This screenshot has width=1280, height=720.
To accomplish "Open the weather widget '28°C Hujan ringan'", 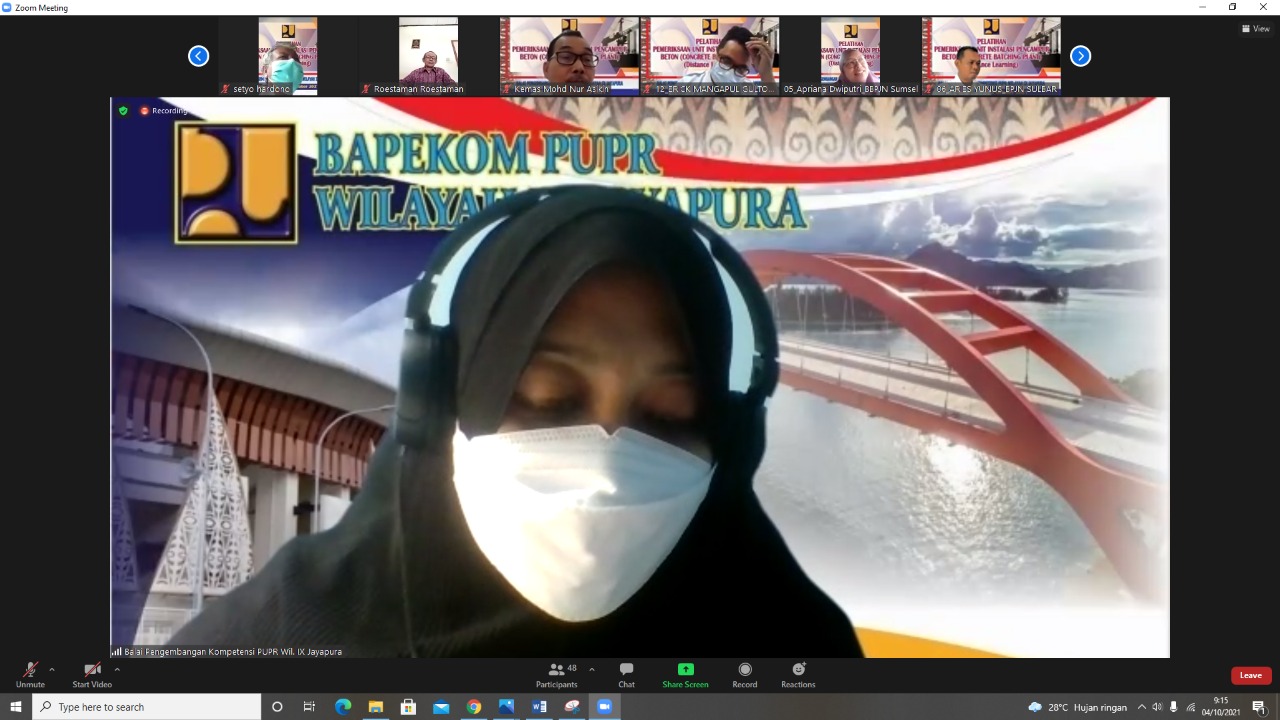I will (1076, 707).
